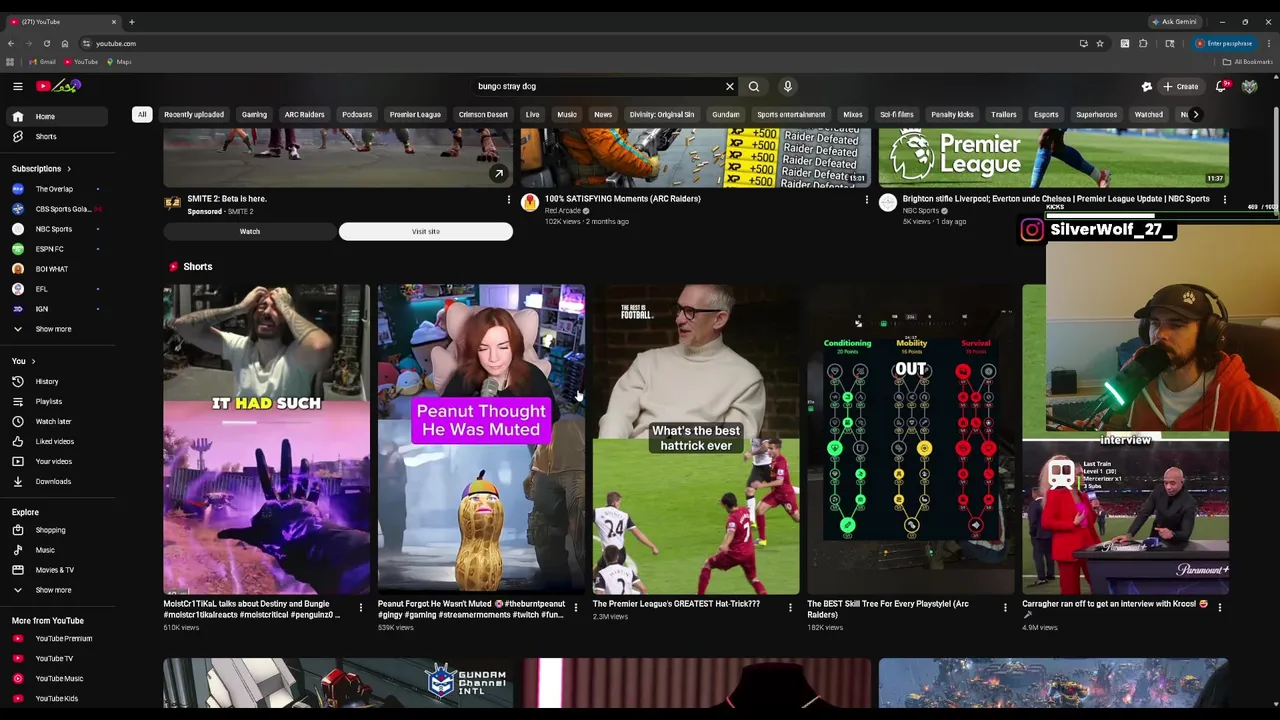Open the notifications bell
The width and height of the screenshot is (1280, 720).
[x=1221, y=86]
